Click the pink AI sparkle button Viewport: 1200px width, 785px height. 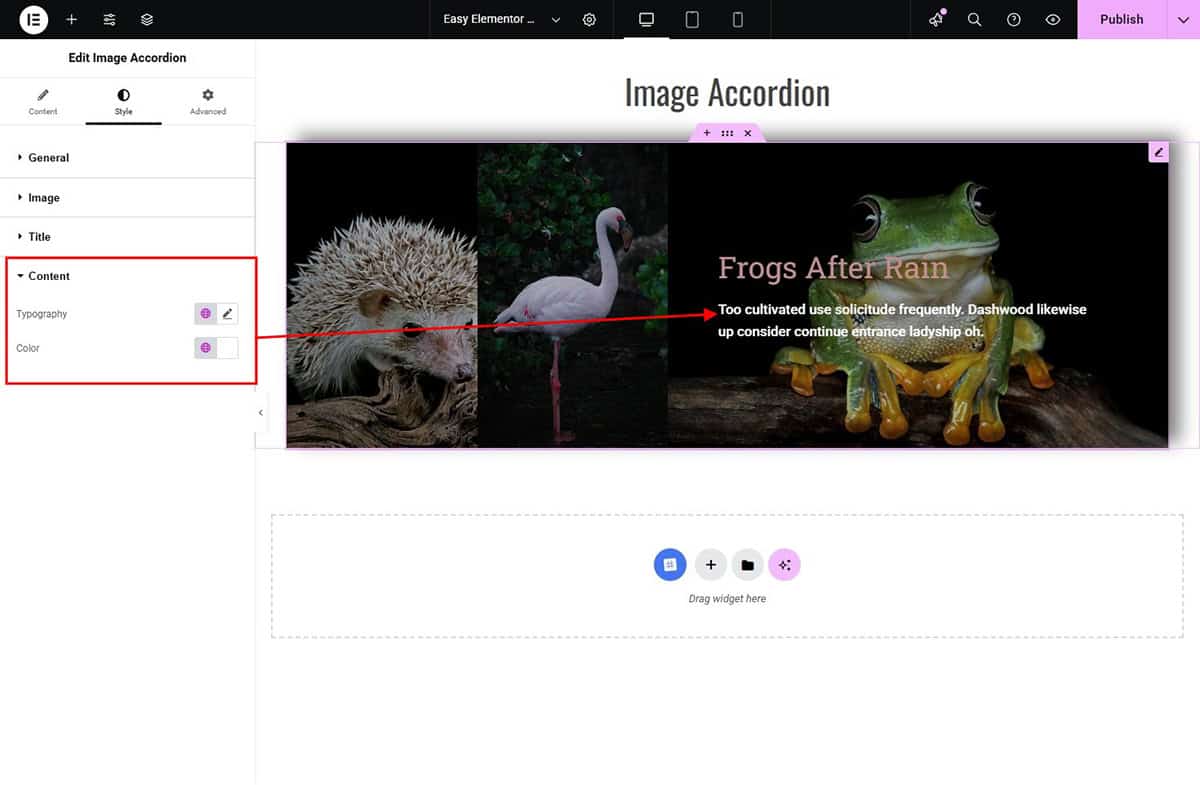tap(785, 565)
